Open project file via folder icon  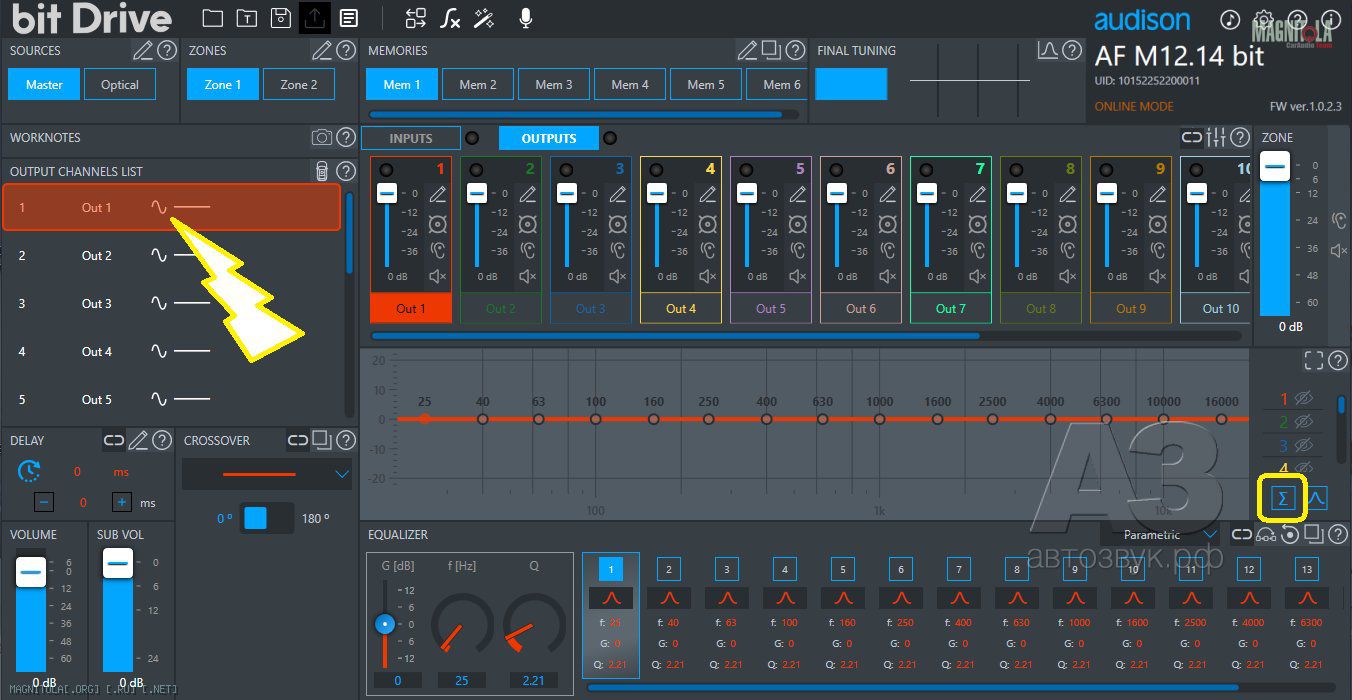click(212, 18)
